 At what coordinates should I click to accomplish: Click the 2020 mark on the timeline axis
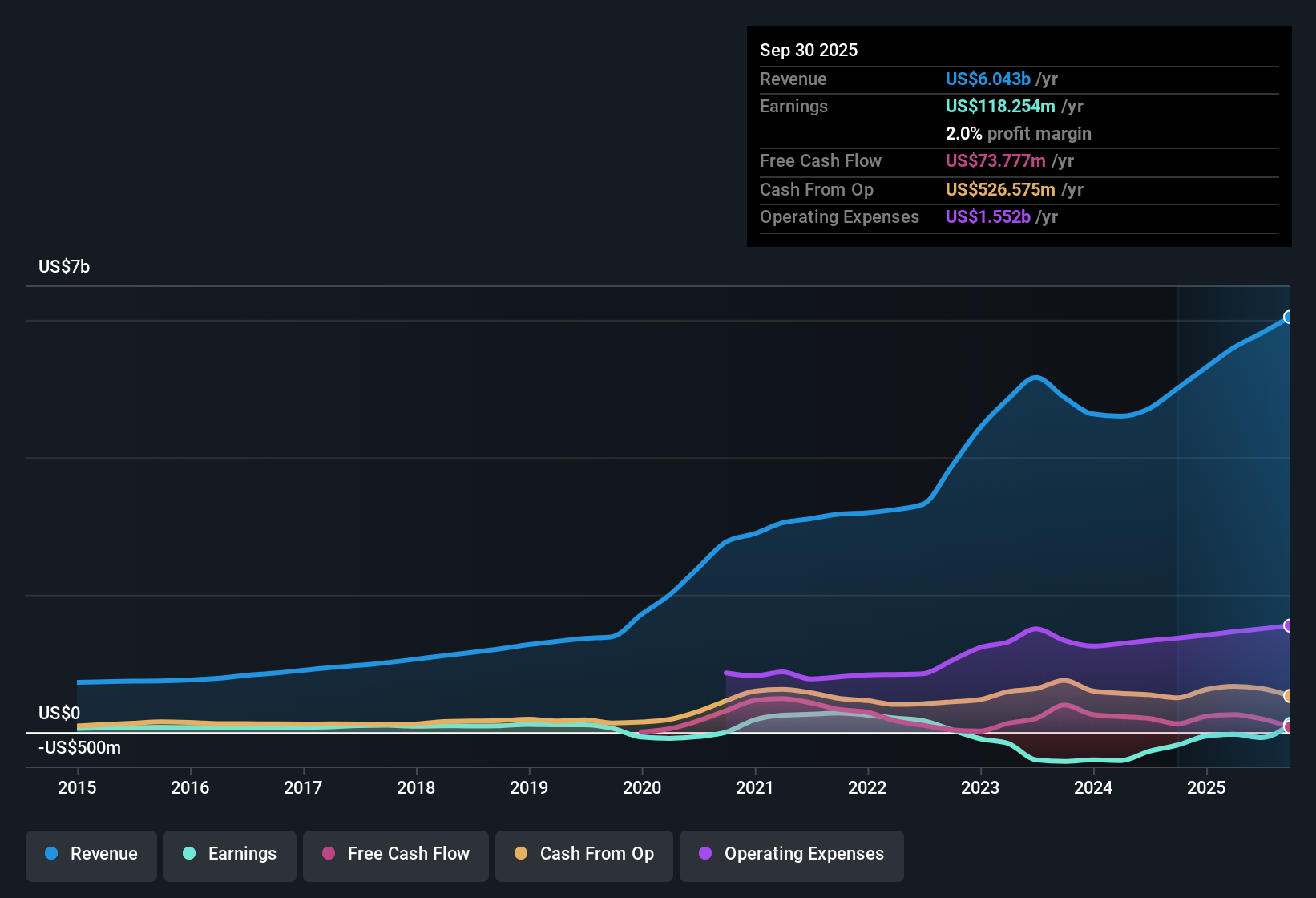pyautogui.click(x=642, y=788)
